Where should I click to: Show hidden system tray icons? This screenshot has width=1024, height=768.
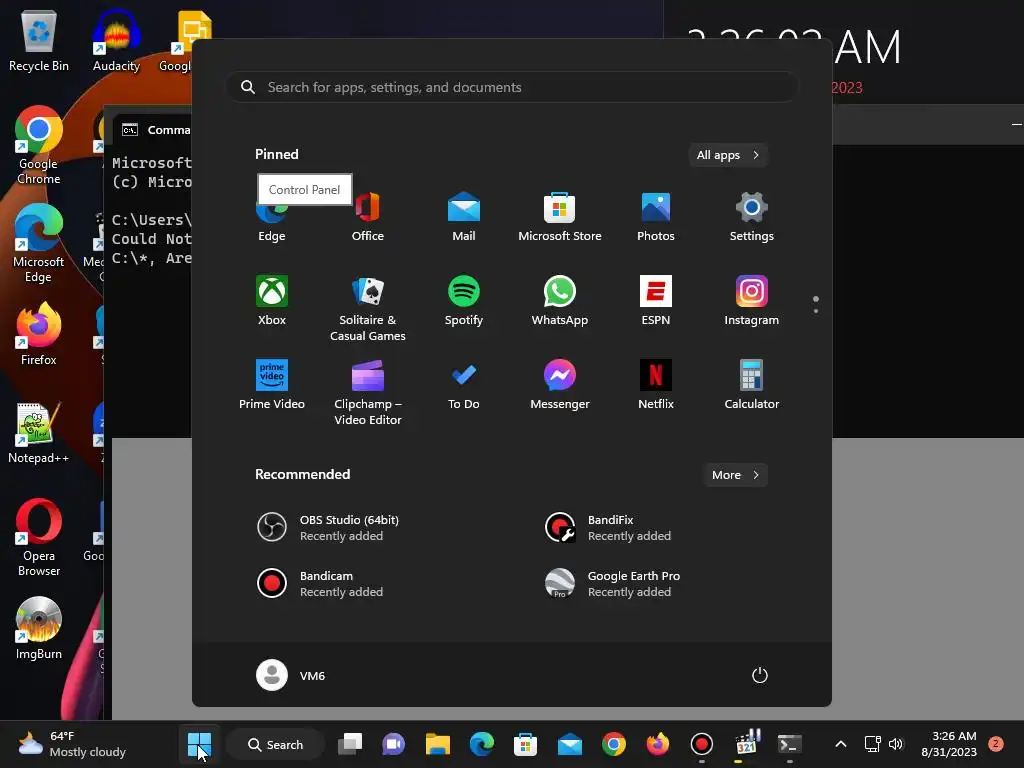tap(841, 744)
